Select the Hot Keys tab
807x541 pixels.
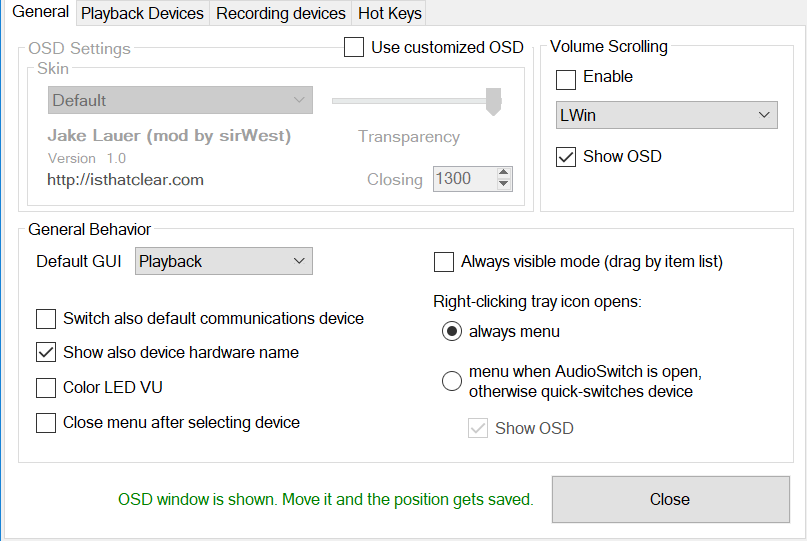click(x=391, y=13)
